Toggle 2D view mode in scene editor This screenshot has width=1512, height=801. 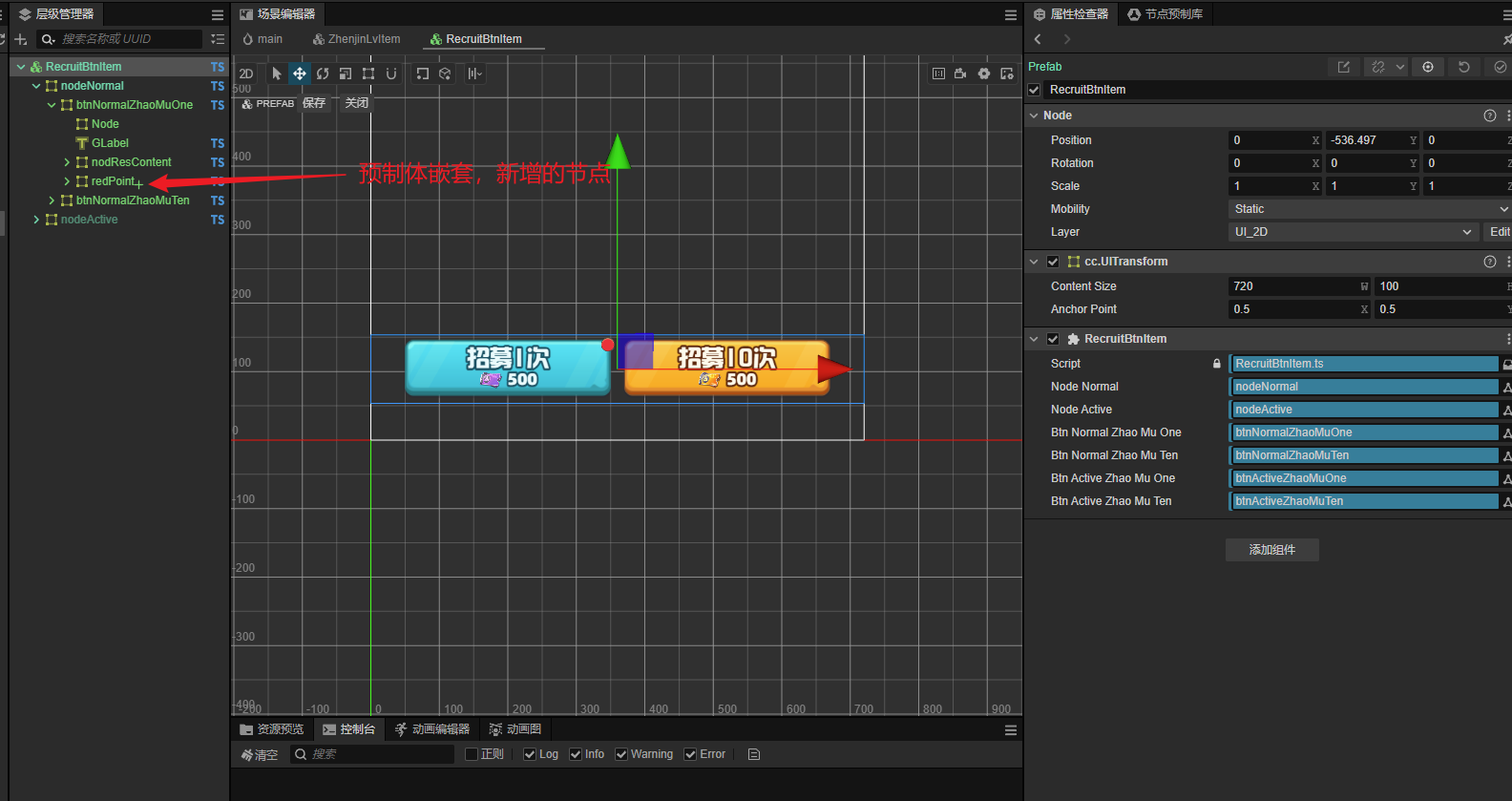(246, 74)
